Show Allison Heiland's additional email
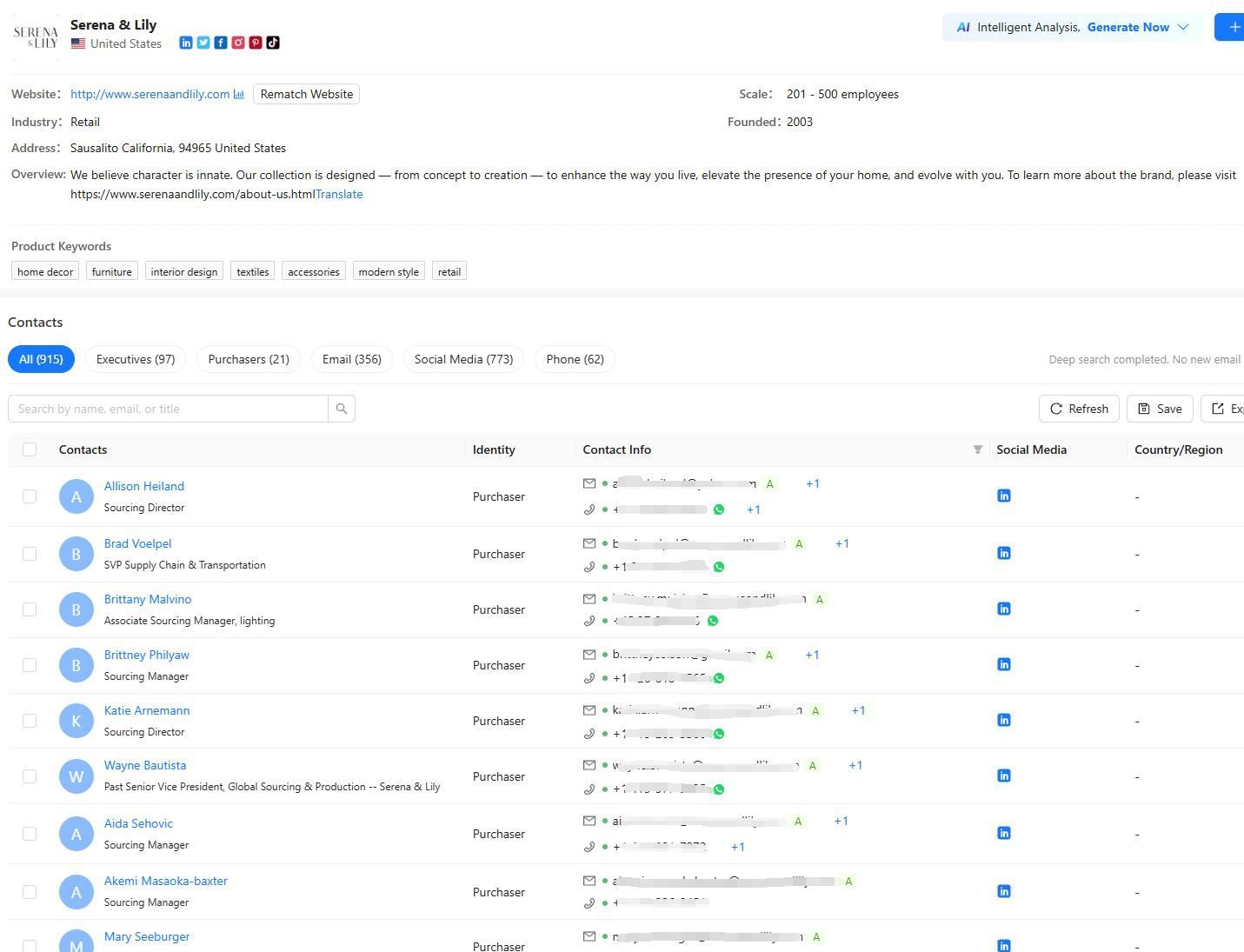The height and width of the screenshot is (952, 1244). (813, 483)
